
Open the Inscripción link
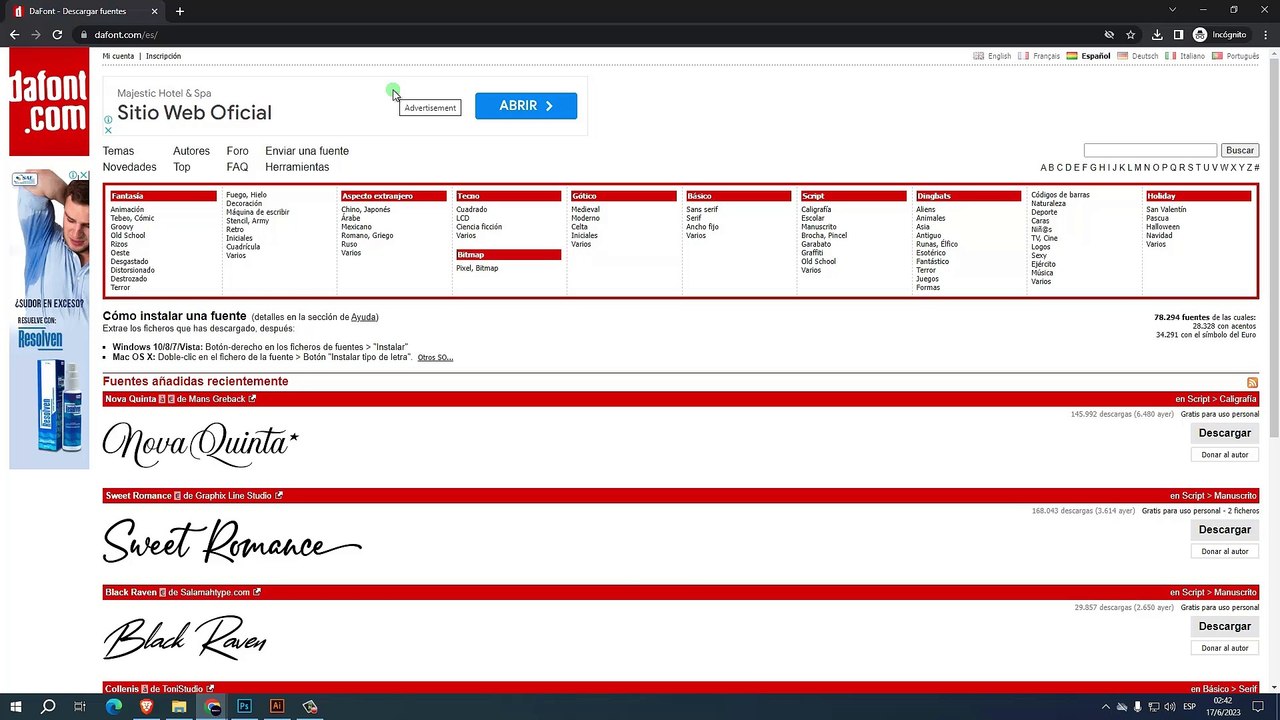[163, 56]
